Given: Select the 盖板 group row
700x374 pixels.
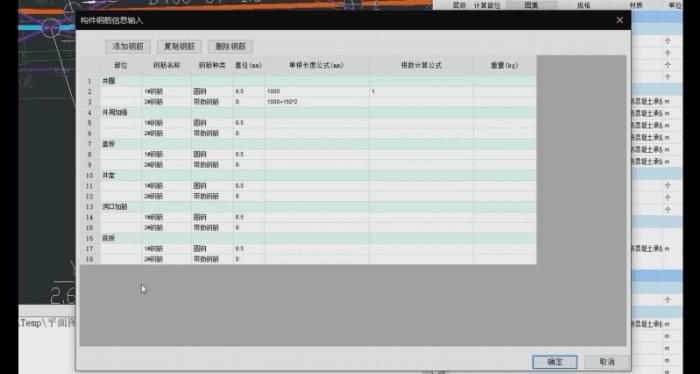Looking at the screenshot, I should pos(318,144).
